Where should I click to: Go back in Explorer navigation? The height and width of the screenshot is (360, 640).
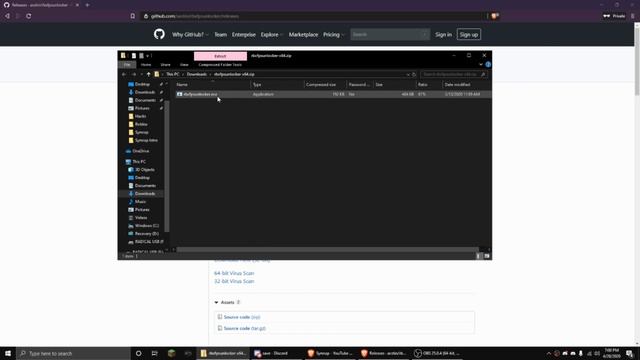tap(124, 74)
